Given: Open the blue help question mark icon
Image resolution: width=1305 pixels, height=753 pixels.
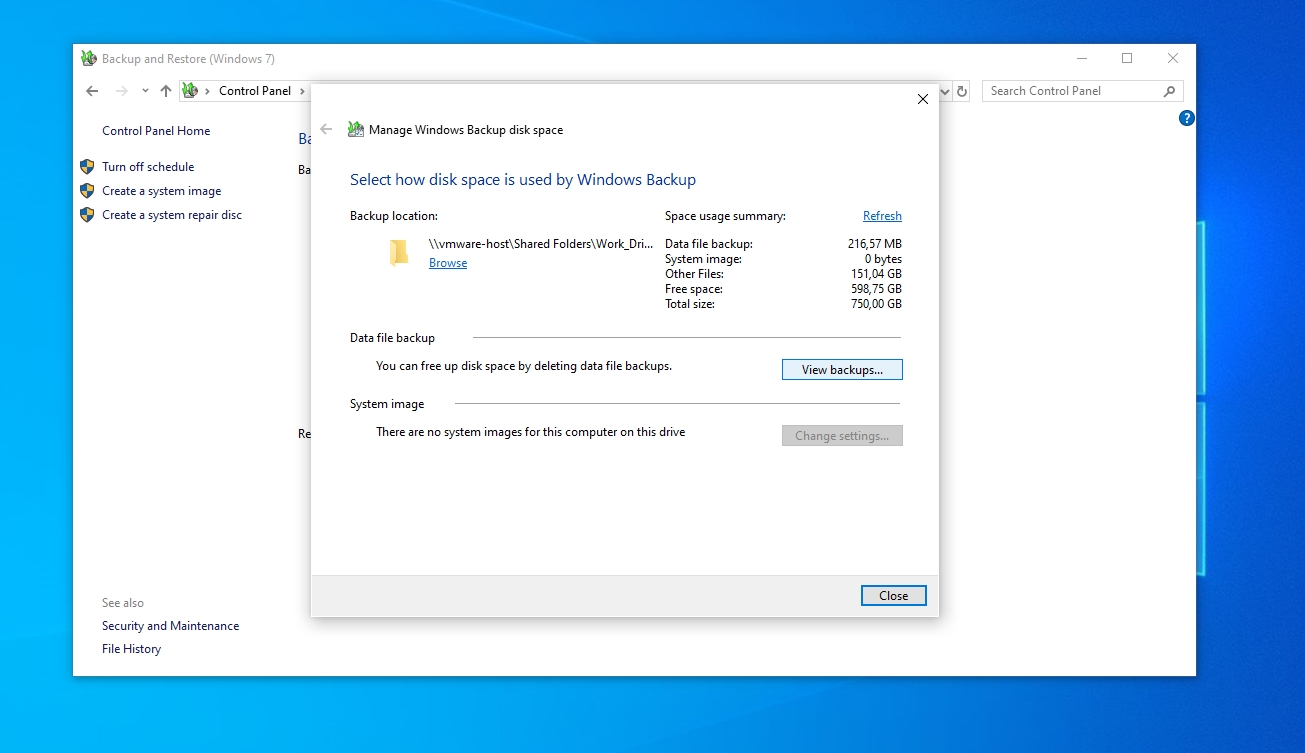Looking at the screenshot, I should pos(1187,118).
